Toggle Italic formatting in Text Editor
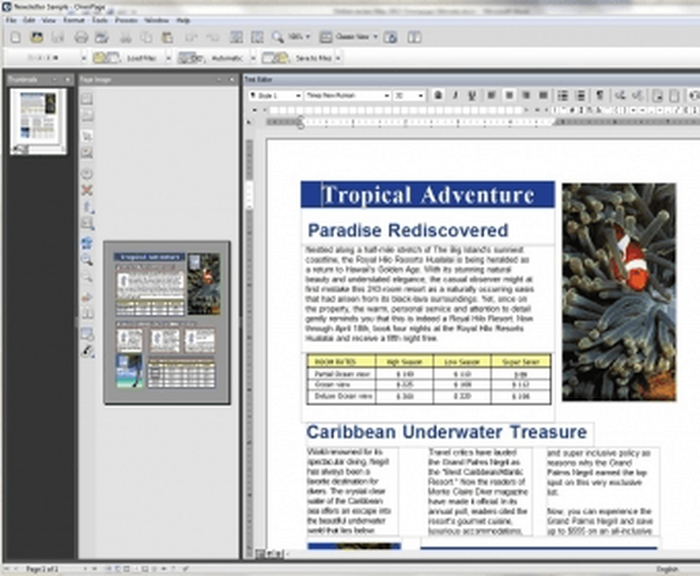 pos(455,95)
